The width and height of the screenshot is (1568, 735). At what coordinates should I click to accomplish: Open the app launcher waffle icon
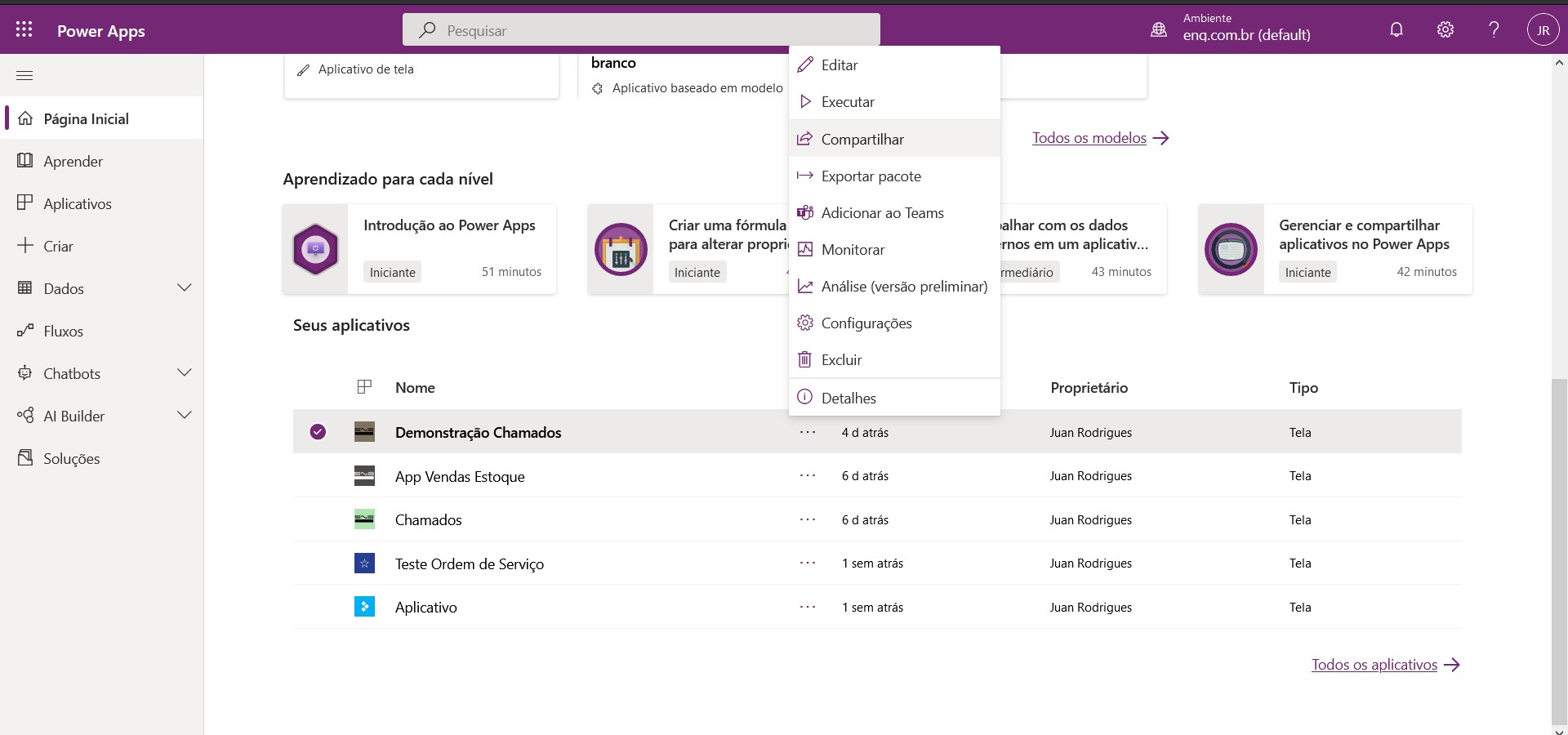coord(24,30)
